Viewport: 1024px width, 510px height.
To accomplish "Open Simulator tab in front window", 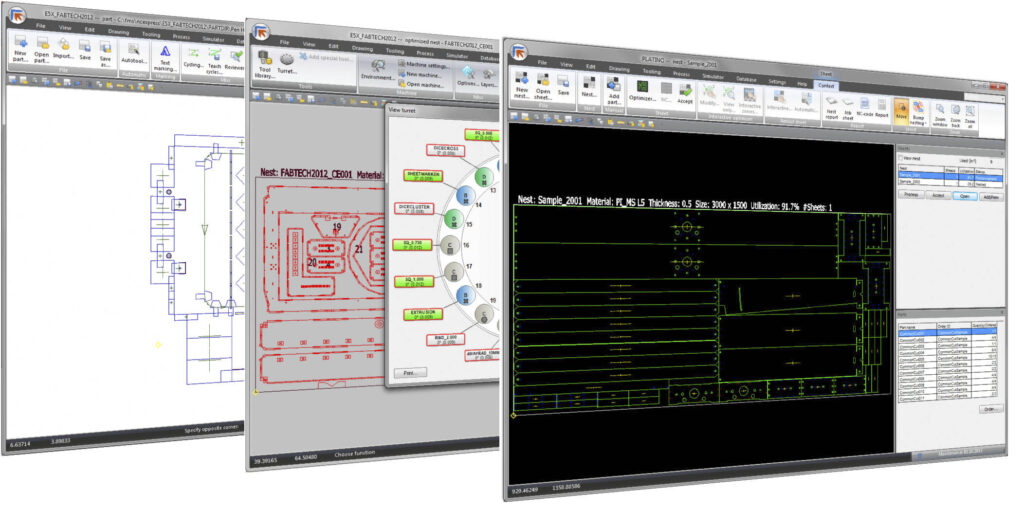I will [x=712, y=76].
